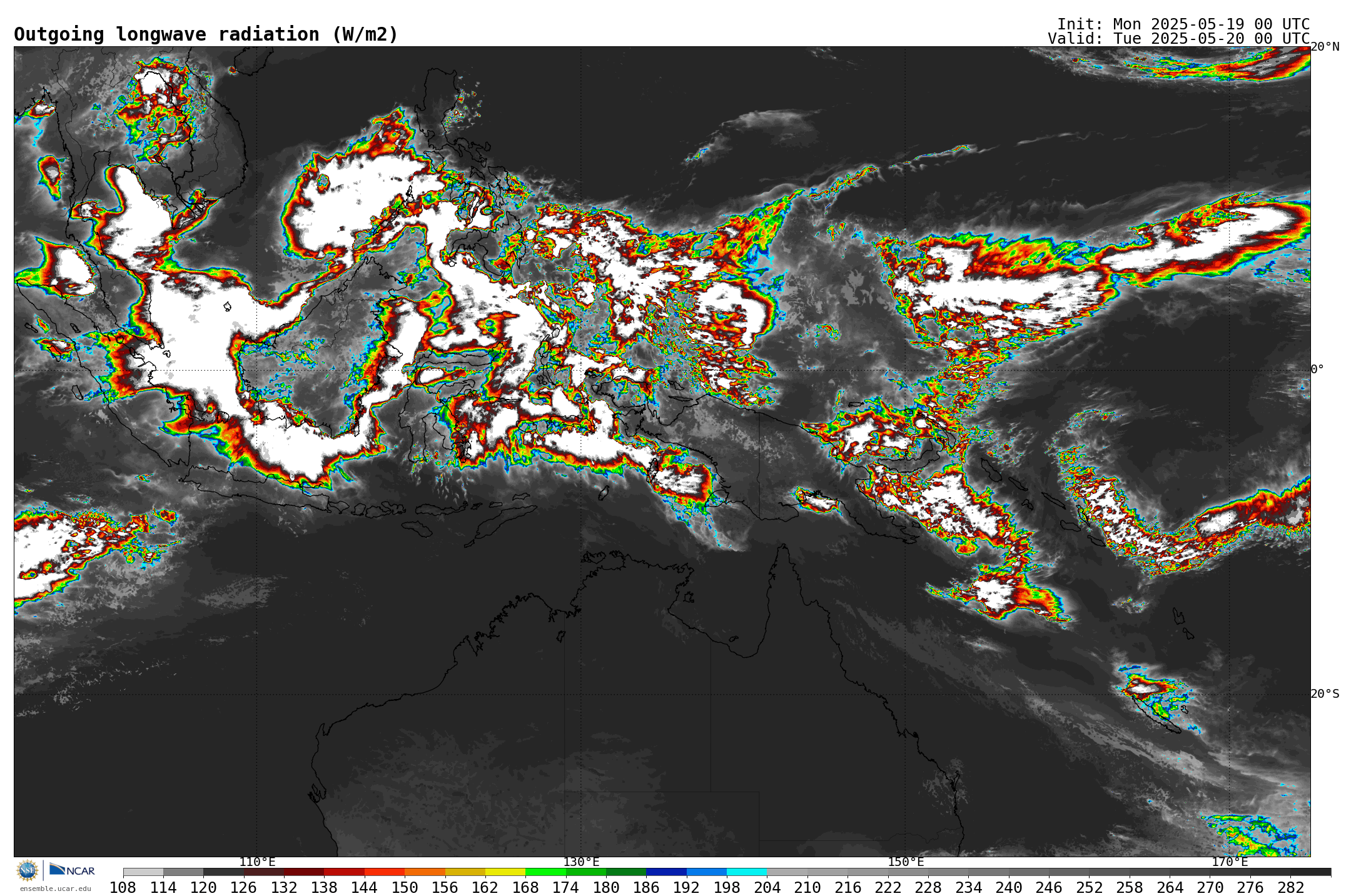The width and height of the screenshot is (1351, 896).
Task: Click the colorbar value 216
Action: pyautogui.click(x=848, y=887)
